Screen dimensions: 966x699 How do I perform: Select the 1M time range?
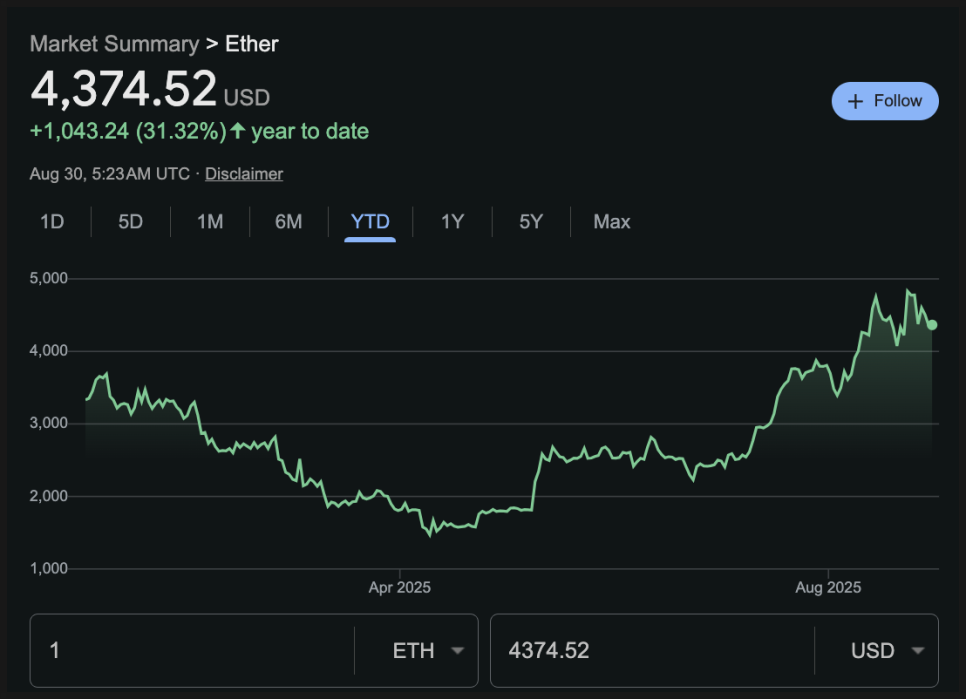pos(210,222)
